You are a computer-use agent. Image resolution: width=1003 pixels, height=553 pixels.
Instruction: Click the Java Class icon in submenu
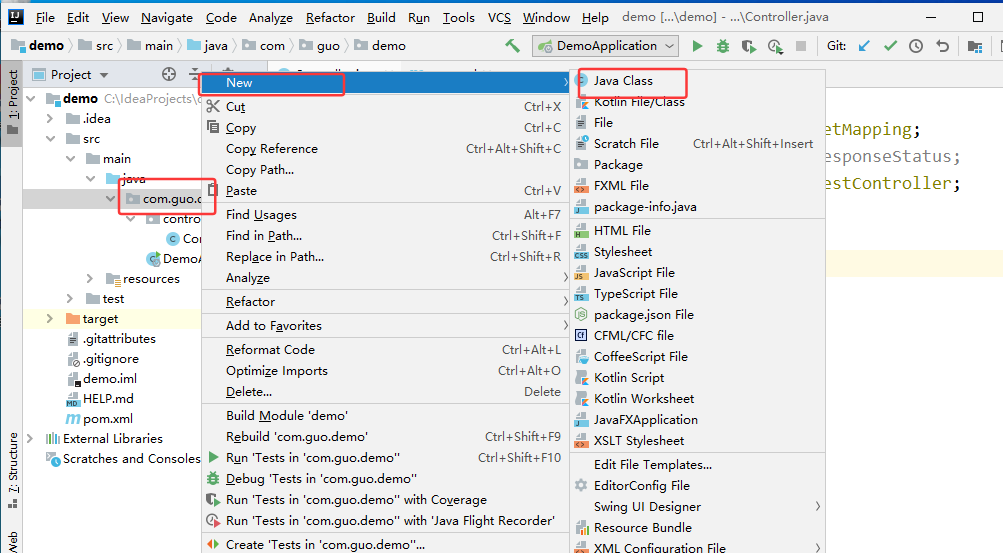pyautogui.click(x=581, y=81)
